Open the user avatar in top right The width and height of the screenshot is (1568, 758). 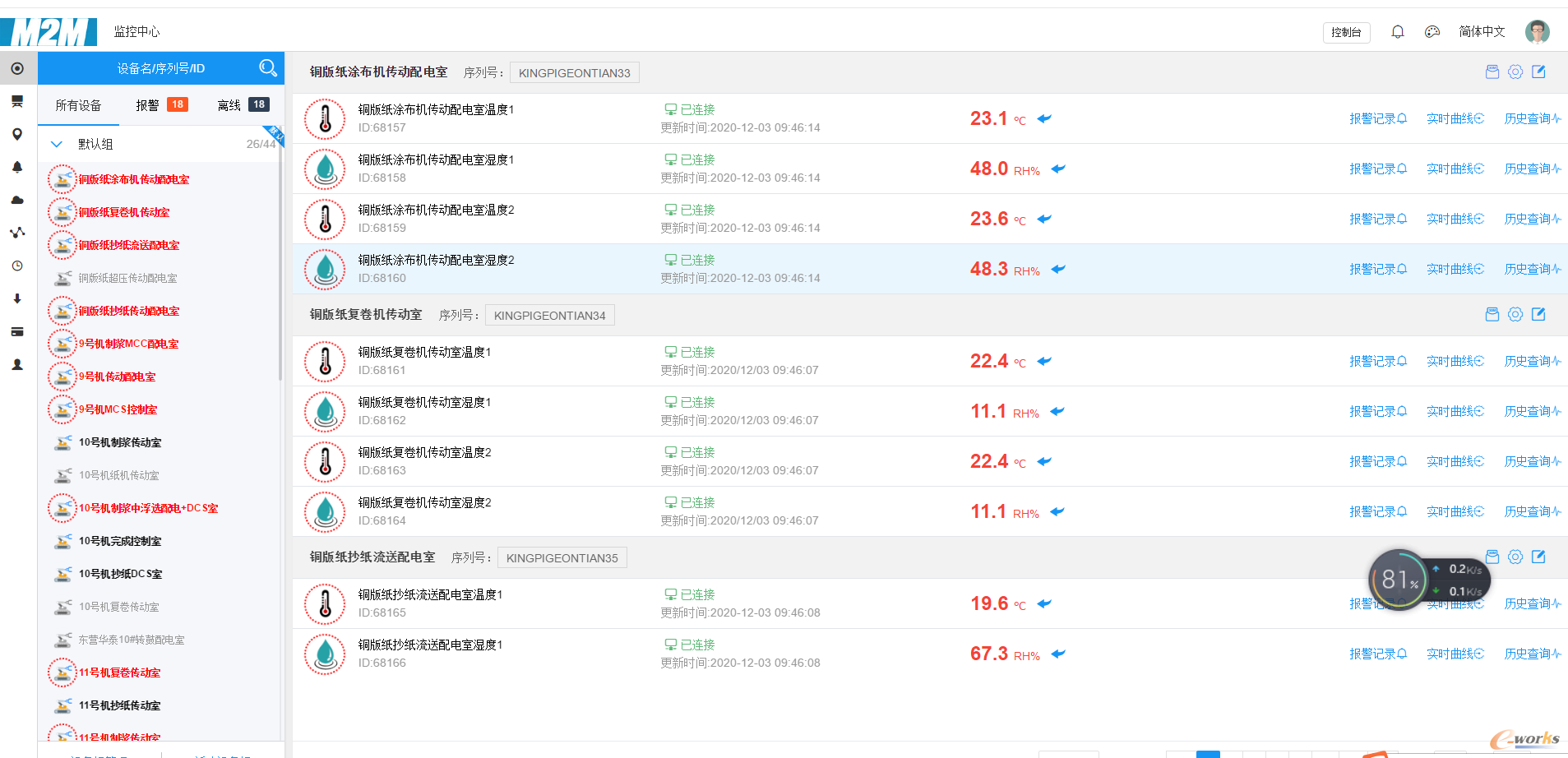tap(1538, 31)
